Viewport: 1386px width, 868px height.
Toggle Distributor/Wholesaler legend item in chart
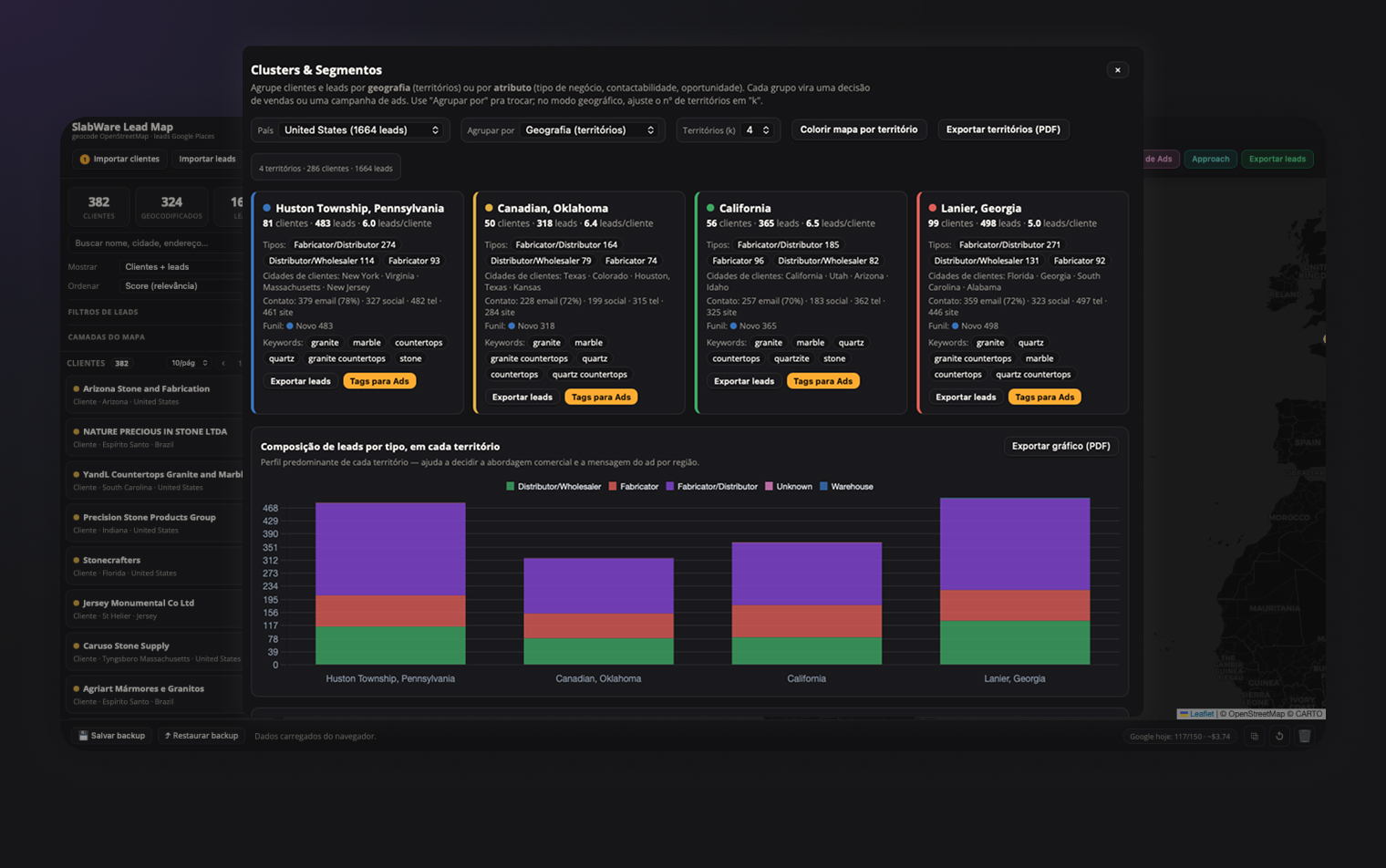tap(553, 487)
